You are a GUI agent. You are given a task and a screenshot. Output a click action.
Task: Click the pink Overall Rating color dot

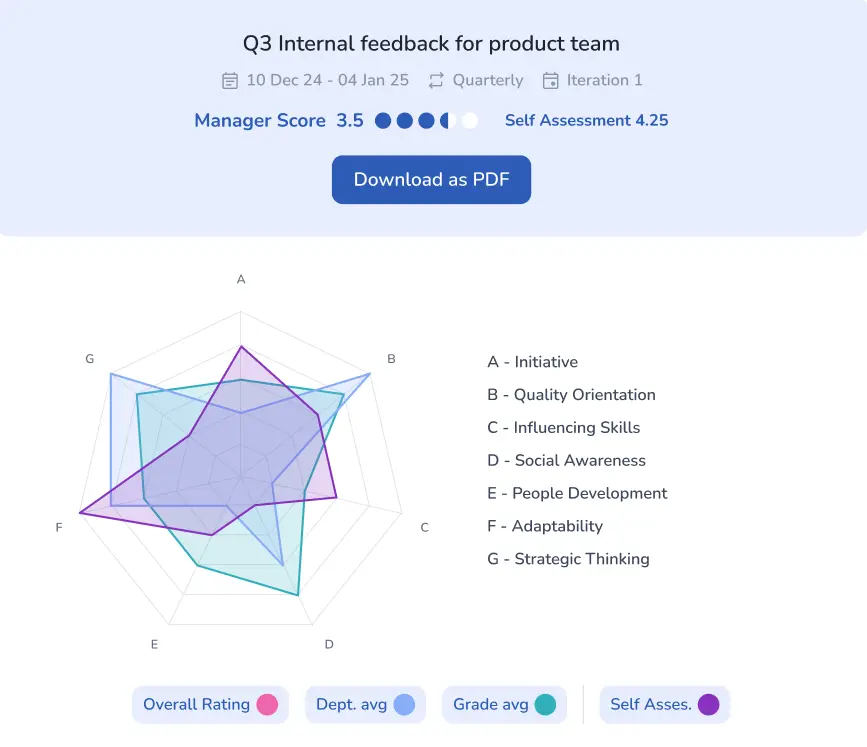click(x=268, y=704)
